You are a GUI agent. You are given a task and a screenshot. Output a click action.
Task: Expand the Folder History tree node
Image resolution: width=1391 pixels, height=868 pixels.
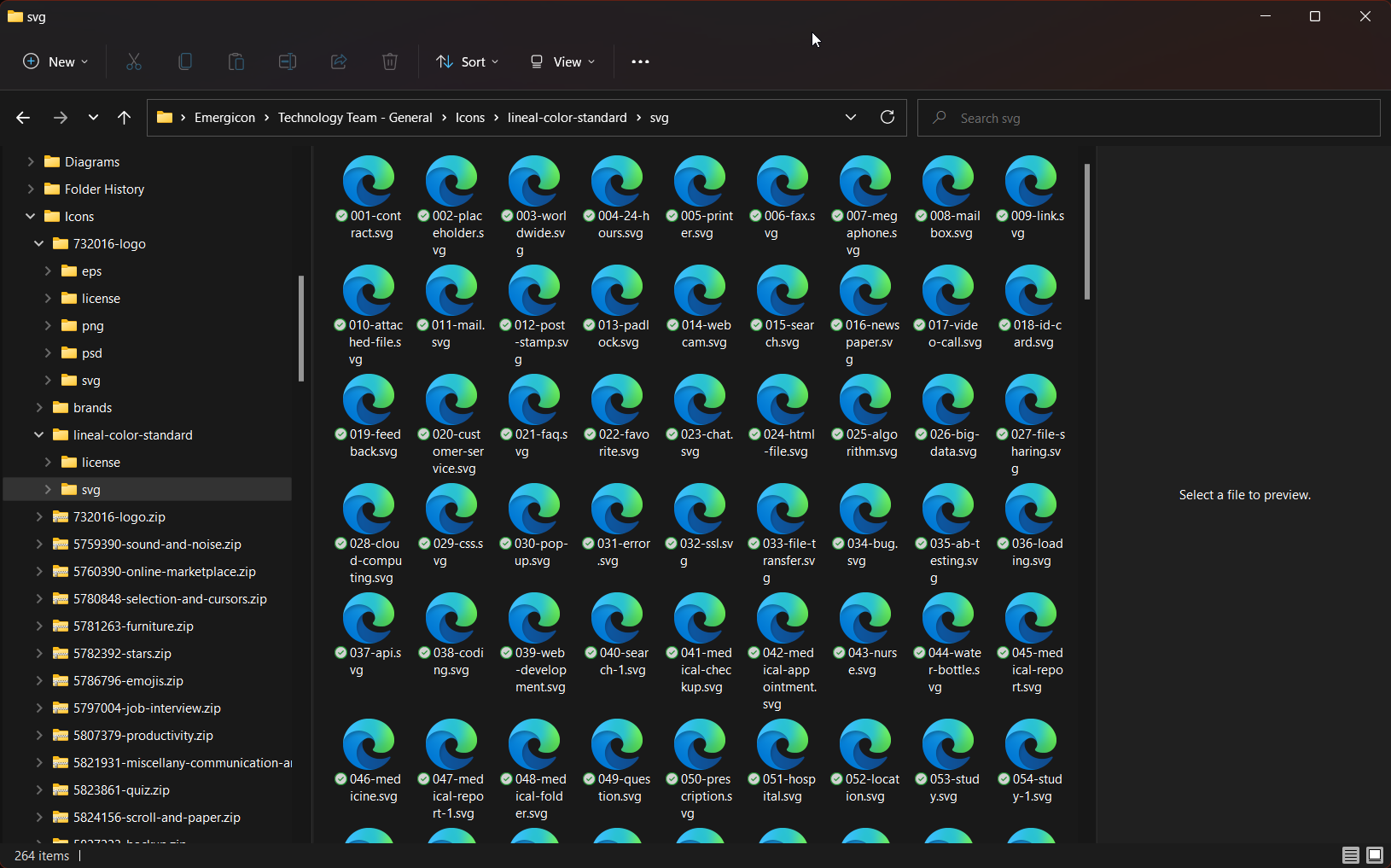31,189
